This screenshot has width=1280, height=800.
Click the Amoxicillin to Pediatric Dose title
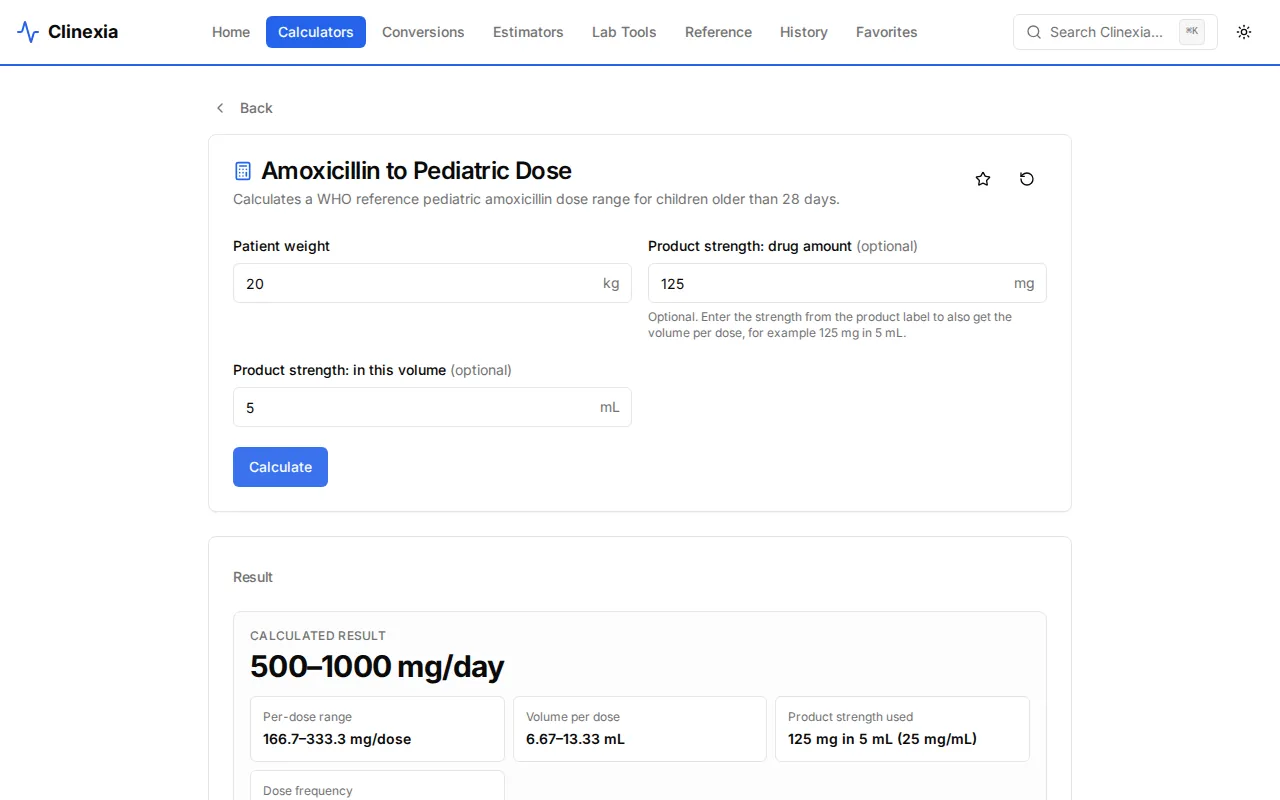tap(416, 171)
